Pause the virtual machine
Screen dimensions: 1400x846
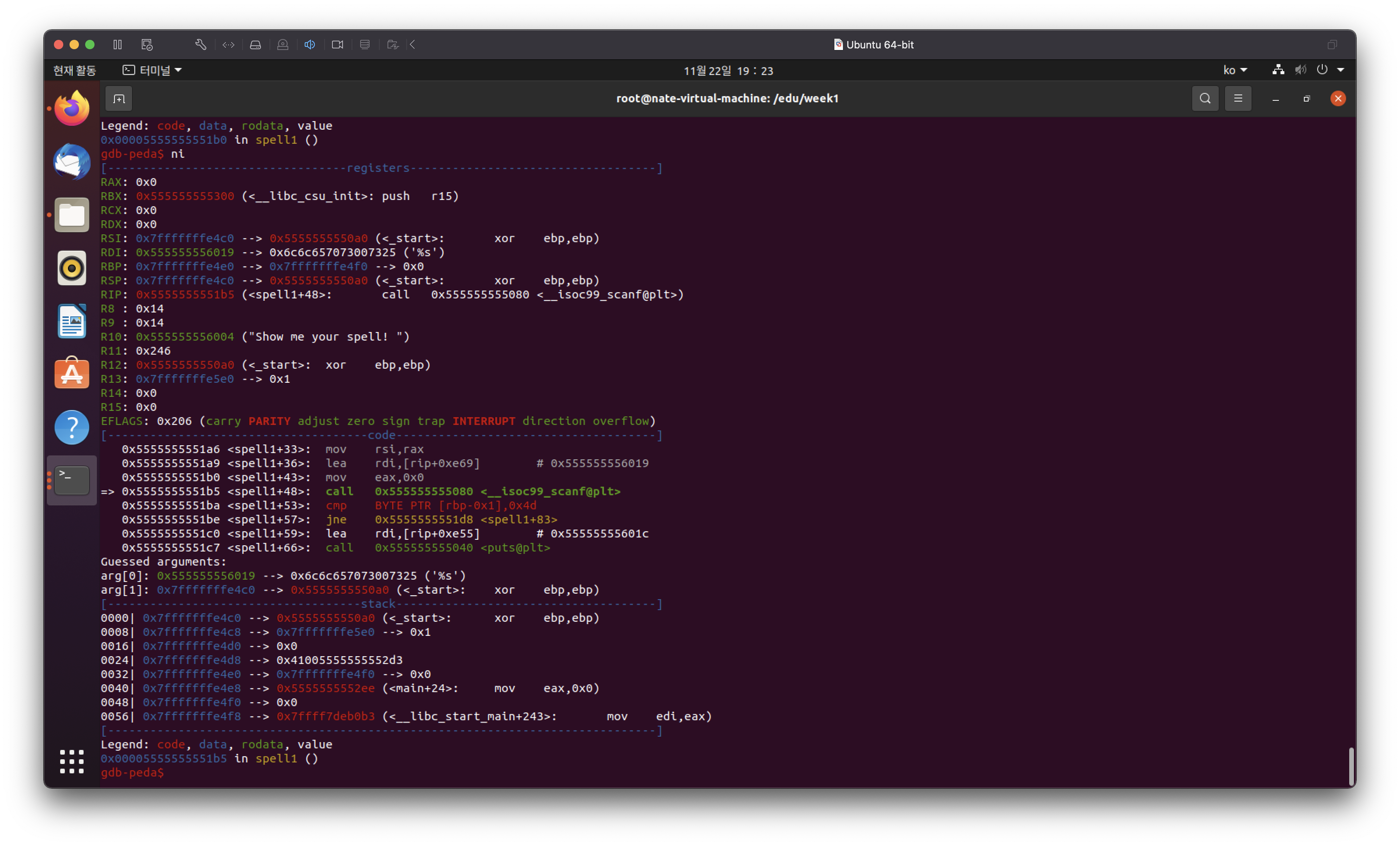coord(117,44)
